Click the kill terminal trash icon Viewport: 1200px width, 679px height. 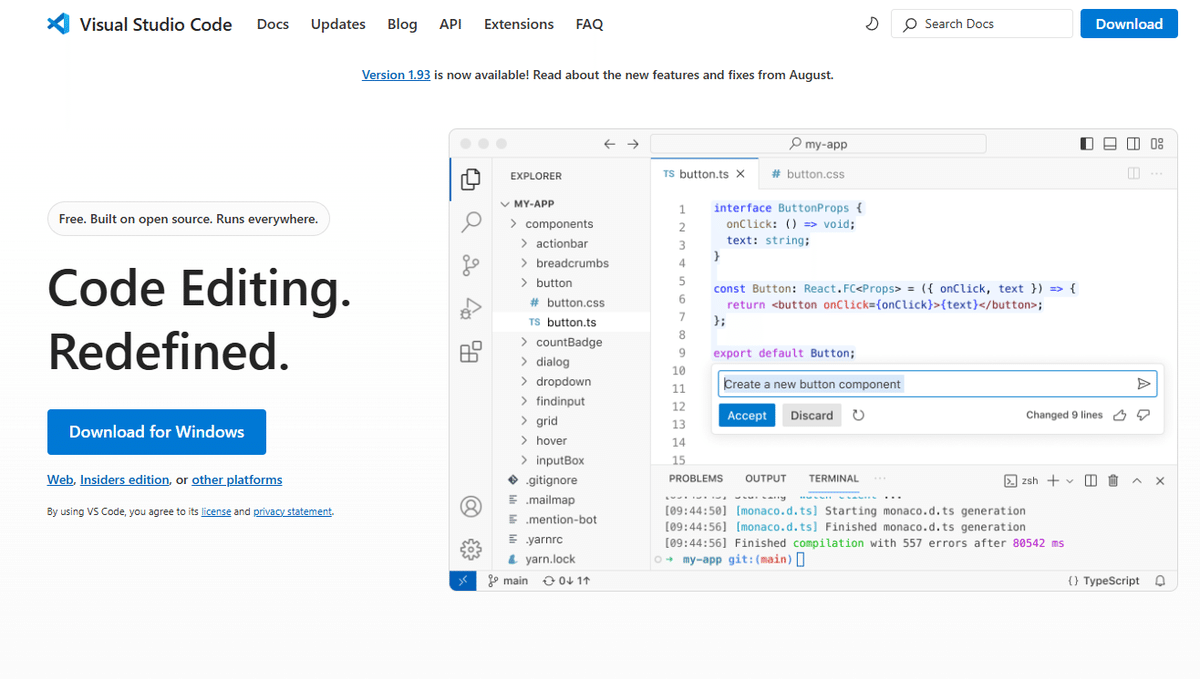[1114, 481]
